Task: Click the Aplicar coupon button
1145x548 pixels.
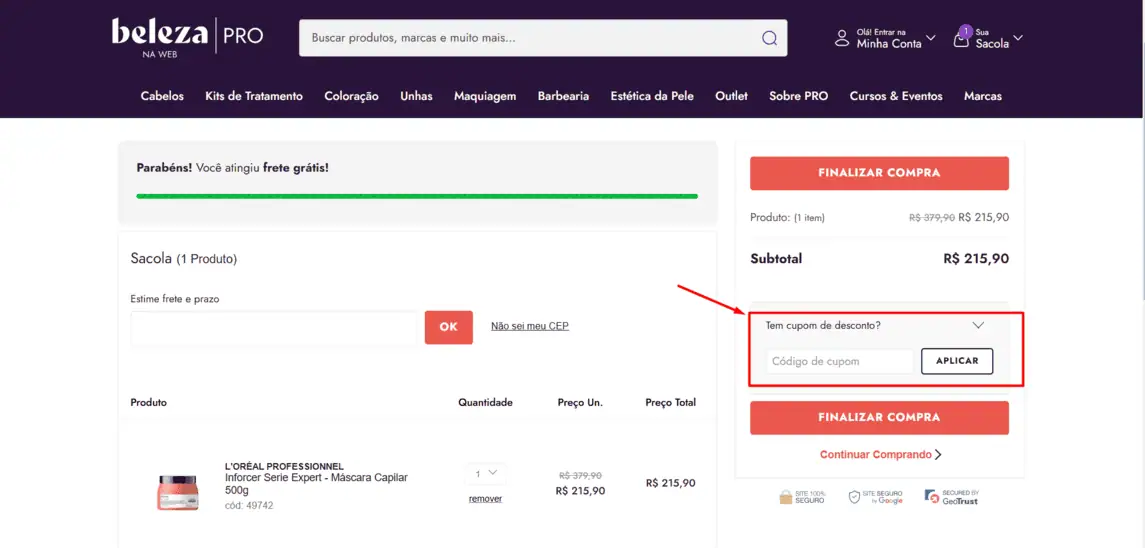Action: [x=957, y=361]
